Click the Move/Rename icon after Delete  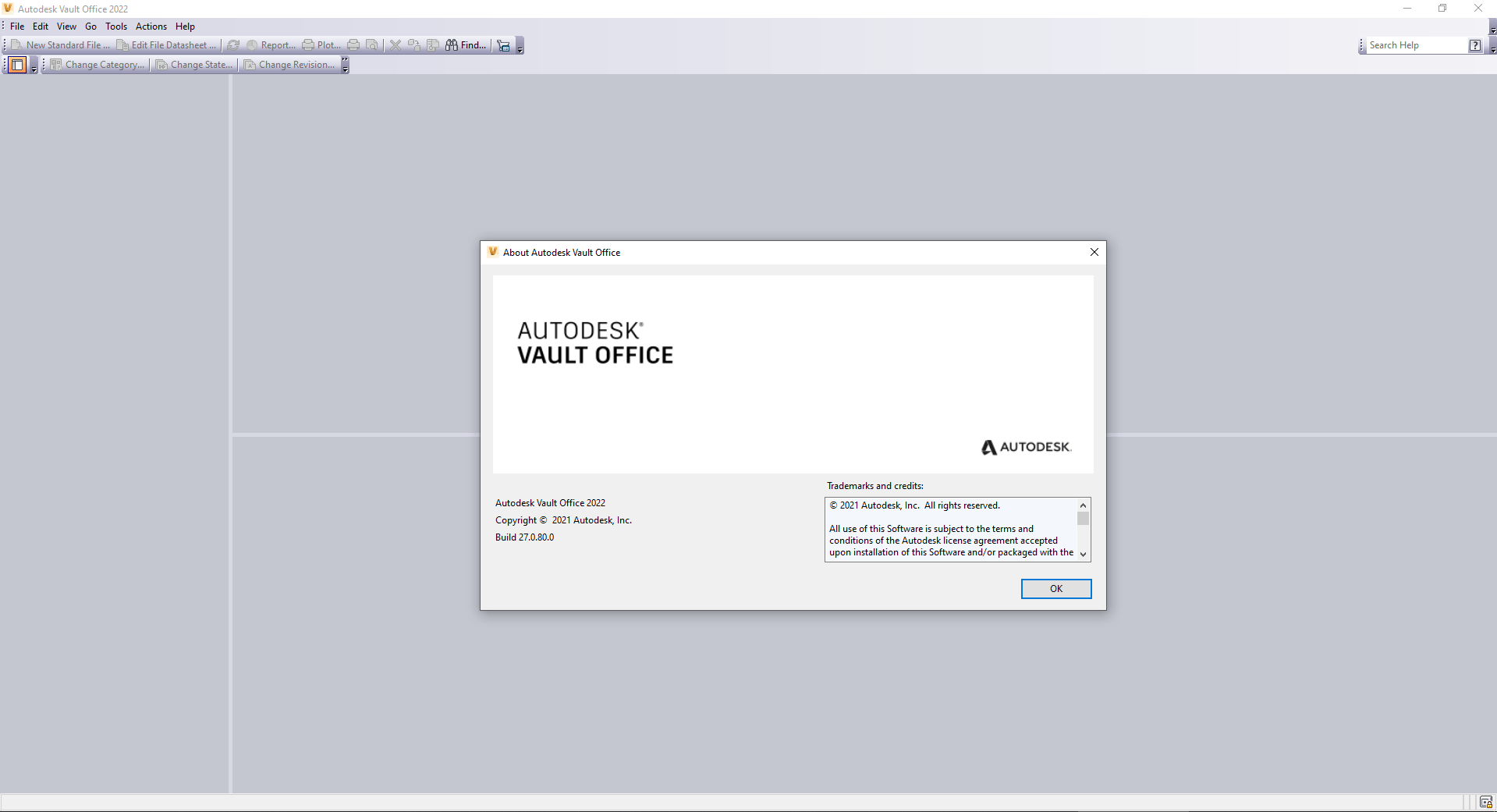[x=414, y=45]
